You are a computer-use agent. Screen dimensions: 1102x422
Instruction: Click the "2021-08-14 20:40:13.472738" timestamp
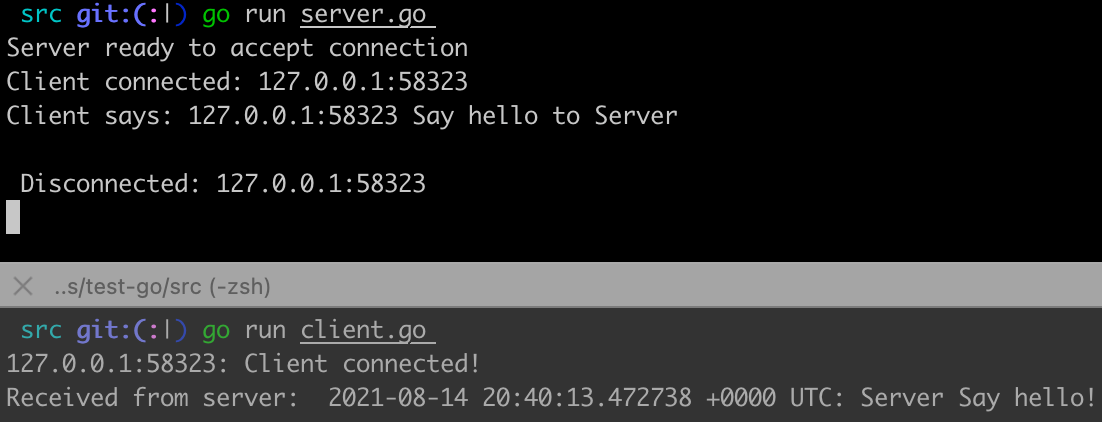(x=510, y=398)
